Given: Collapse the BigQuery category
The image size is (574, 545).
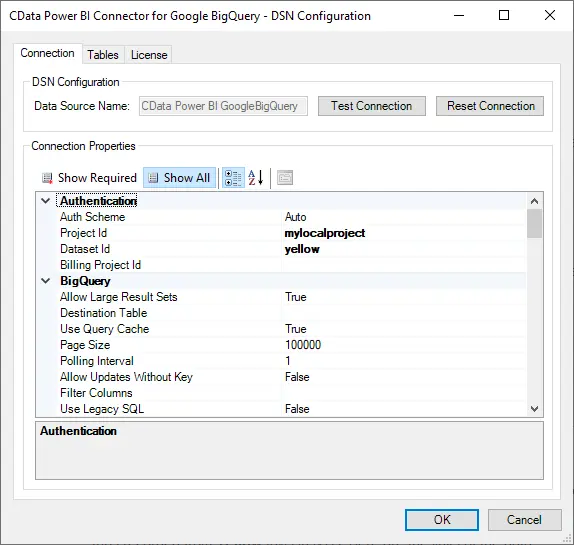Looking at the screenshot, I should 46,281.
